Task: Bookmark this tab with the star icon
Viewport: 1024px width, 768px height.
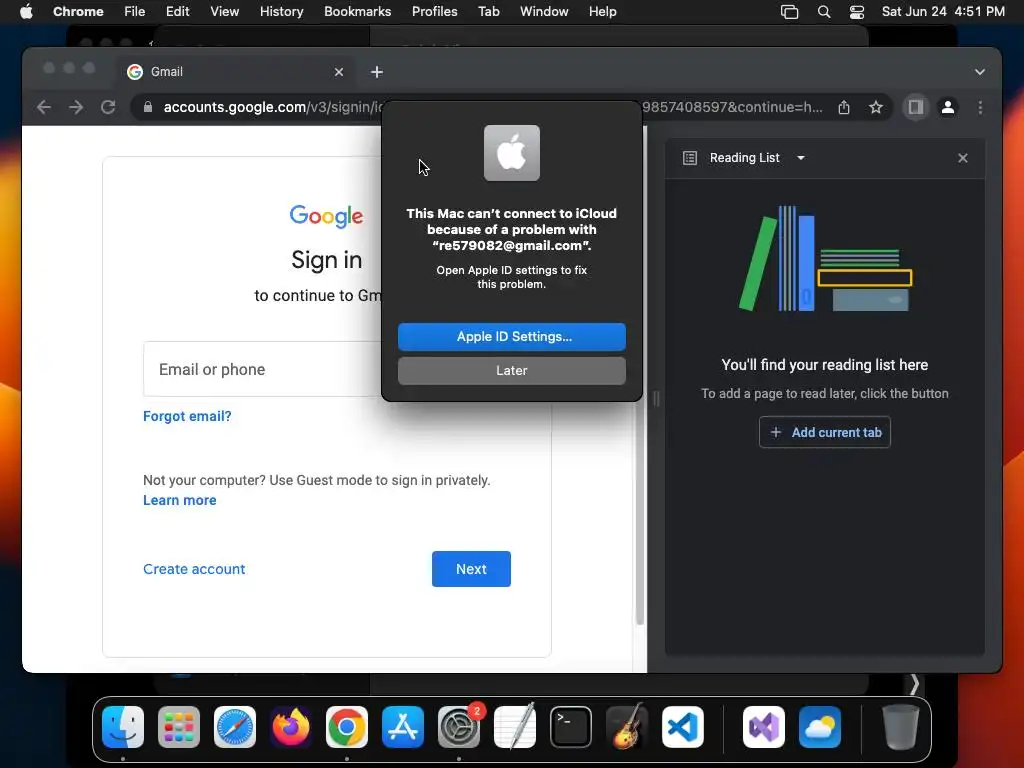Action: tap(876, 107)
